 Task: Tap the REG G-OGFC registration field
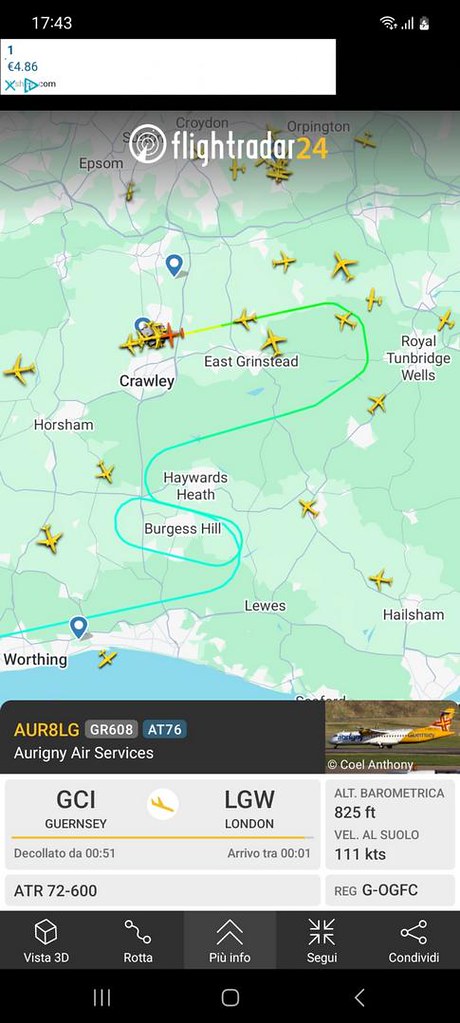390,891
